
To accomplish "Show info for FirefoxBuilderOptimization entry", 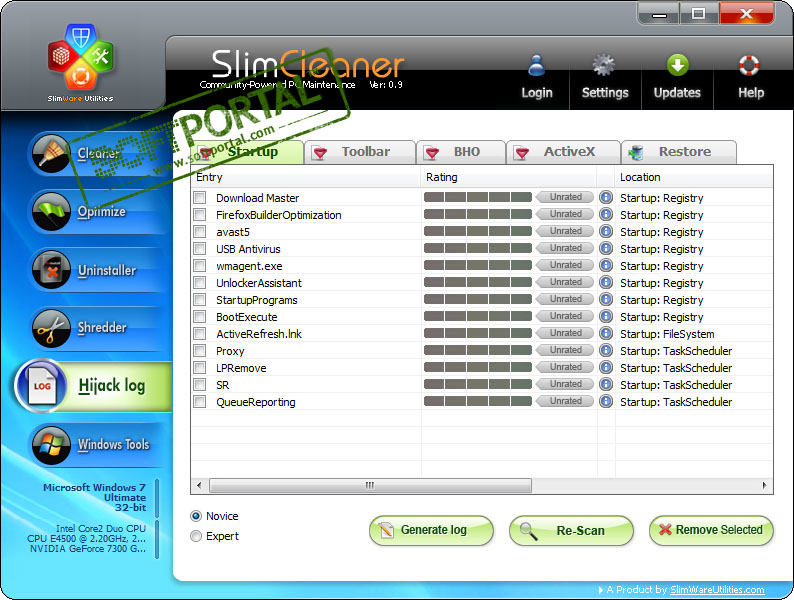I will pyautogui.click(x=606, y=214).
